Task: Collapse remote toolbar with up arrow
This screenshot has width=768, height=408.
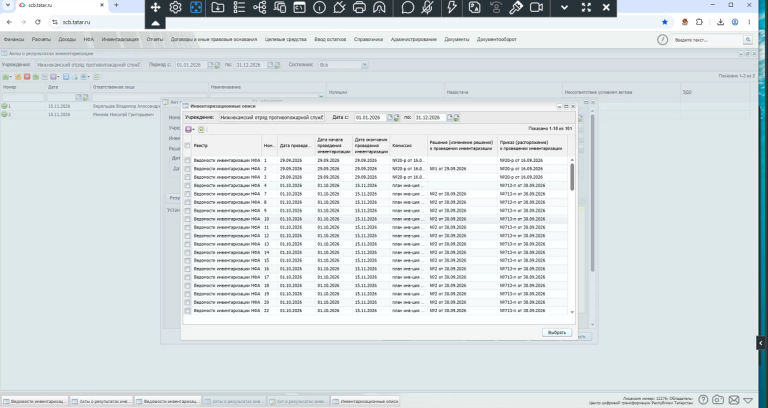Action: click(155, 23)
